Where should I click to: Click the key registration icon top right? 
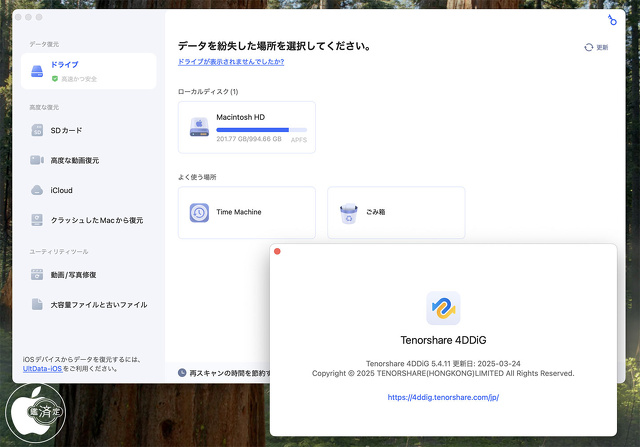(612, 20)
